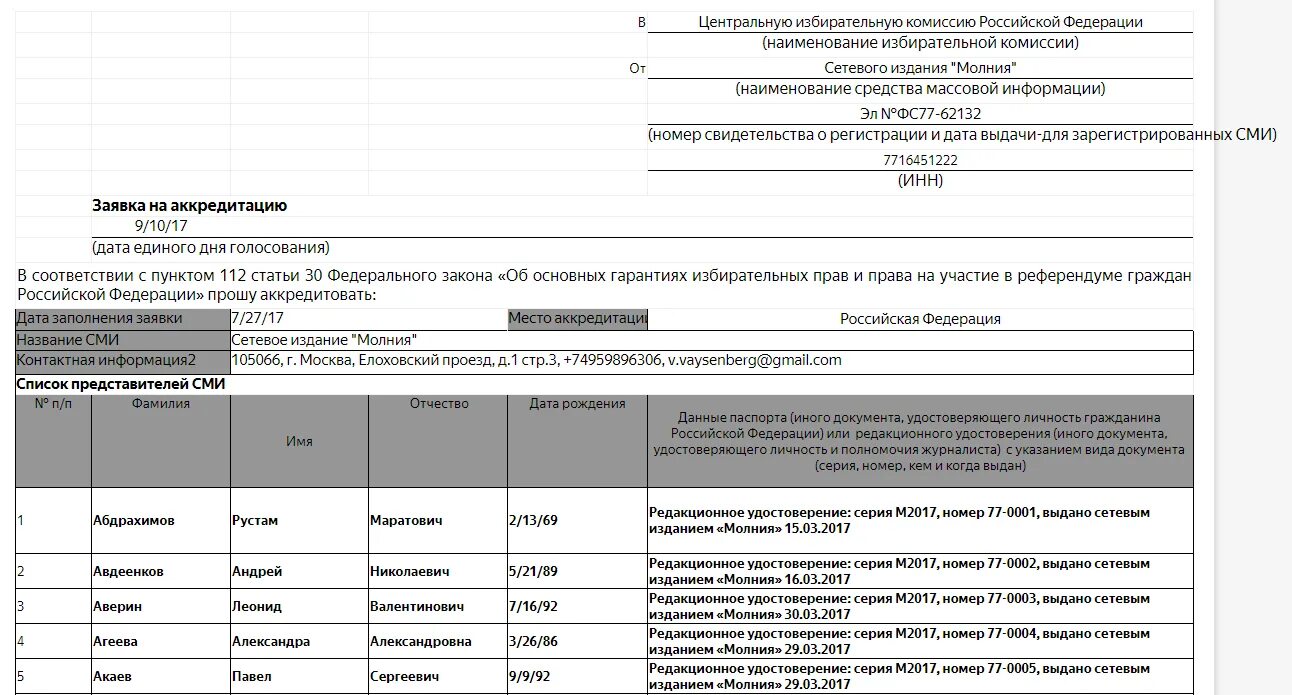The image size is (1292, 695).
Task: Select the birth date 7/16/92
Action: 578,606
